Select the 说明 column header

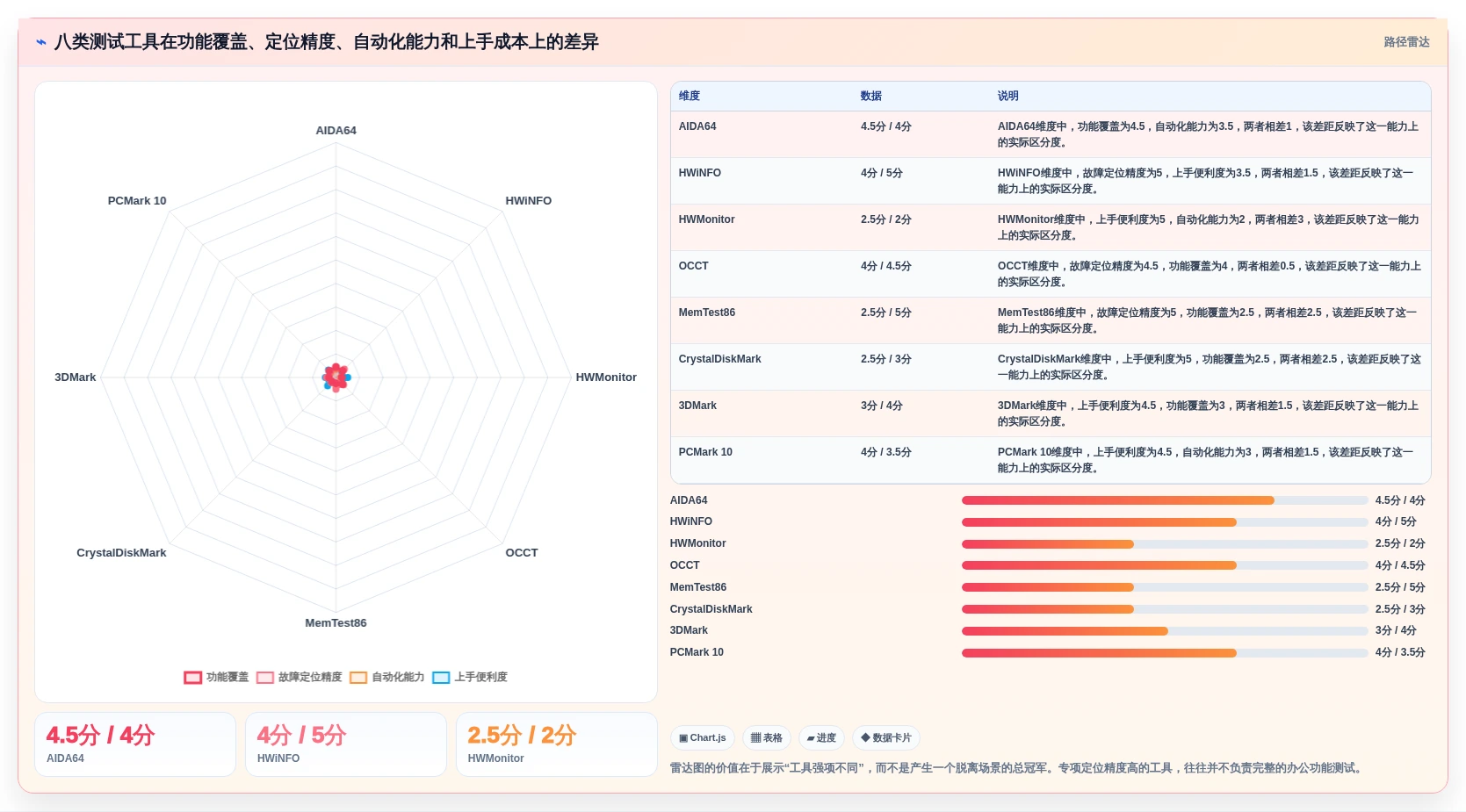click(1008, 97)
